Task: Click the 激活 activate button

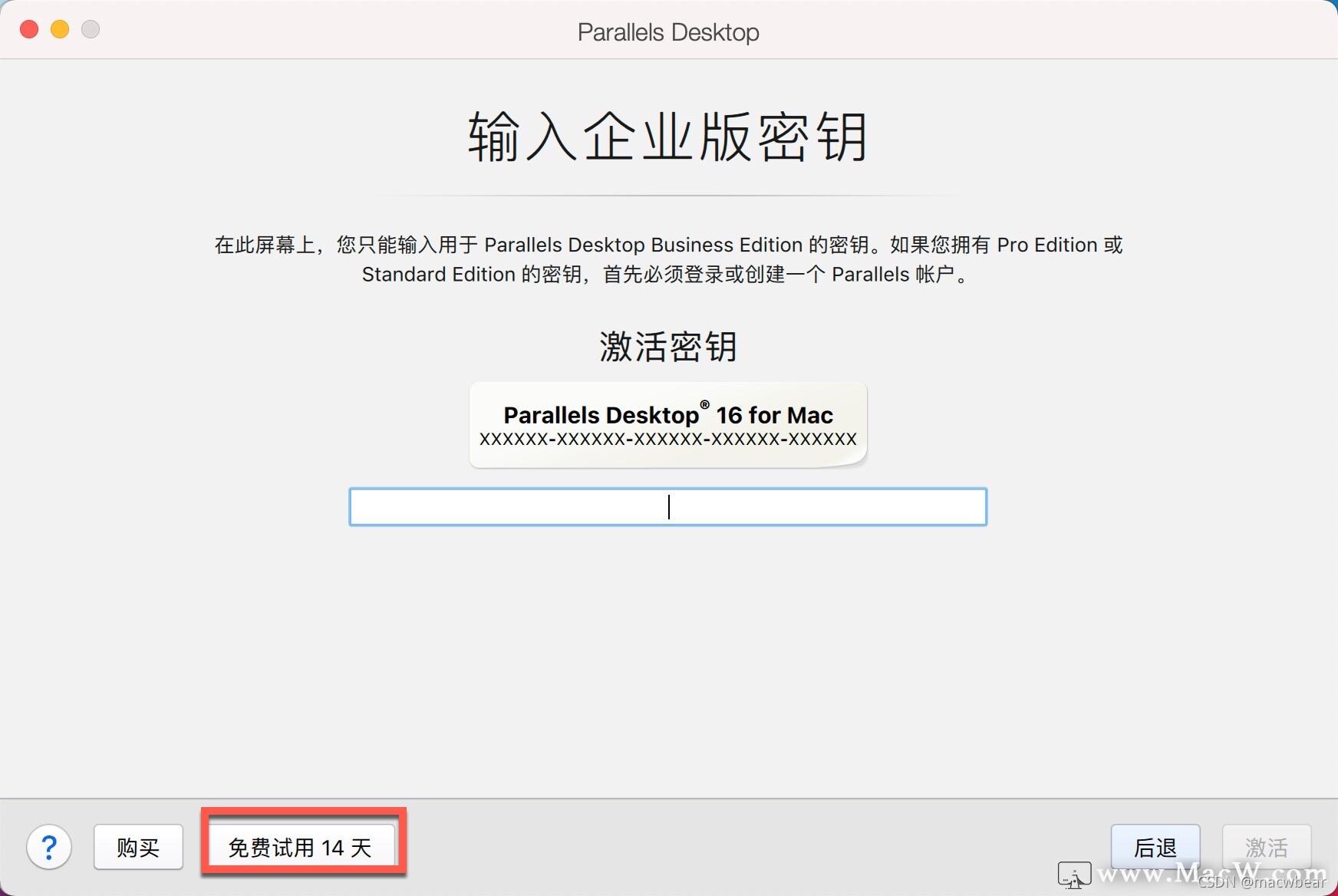Action: click(x=1267, y=847)
